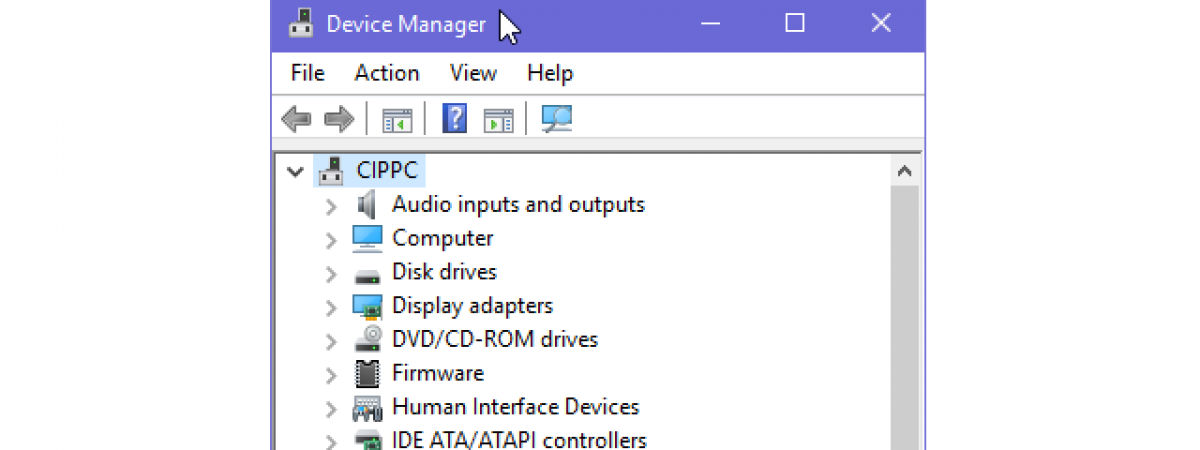Click the Firmware chip icon
Viewport: 1200px width, 450px height.
click(367, 373)
